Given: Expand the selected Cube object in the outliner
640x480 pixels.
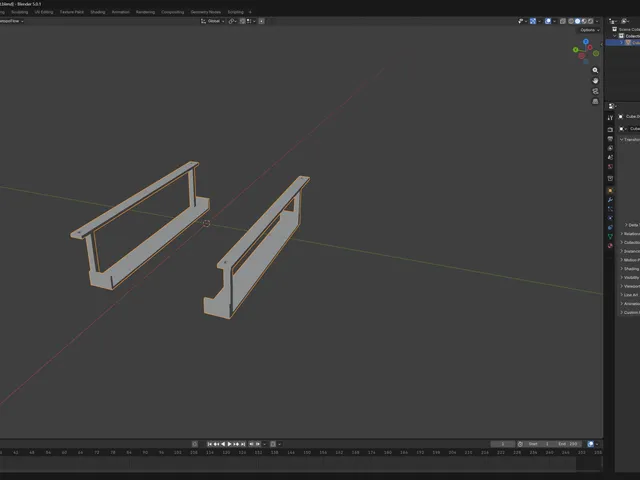Looking at the screenshot, I should (x=622, y=42).
